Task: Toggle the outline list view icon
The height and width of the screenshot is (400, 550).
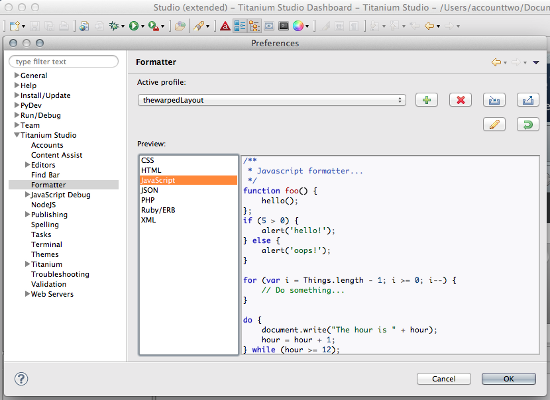Action: tap(240, 26)
